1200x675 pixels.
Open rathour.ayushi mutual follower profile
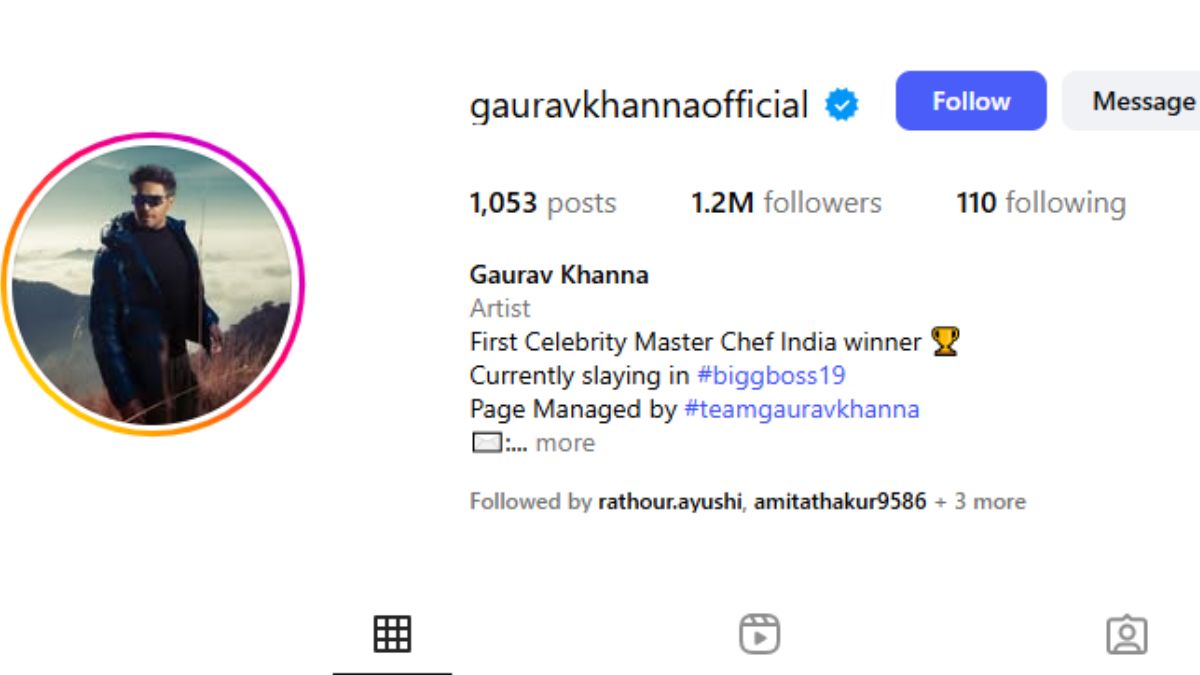click(x=670, y=501)
